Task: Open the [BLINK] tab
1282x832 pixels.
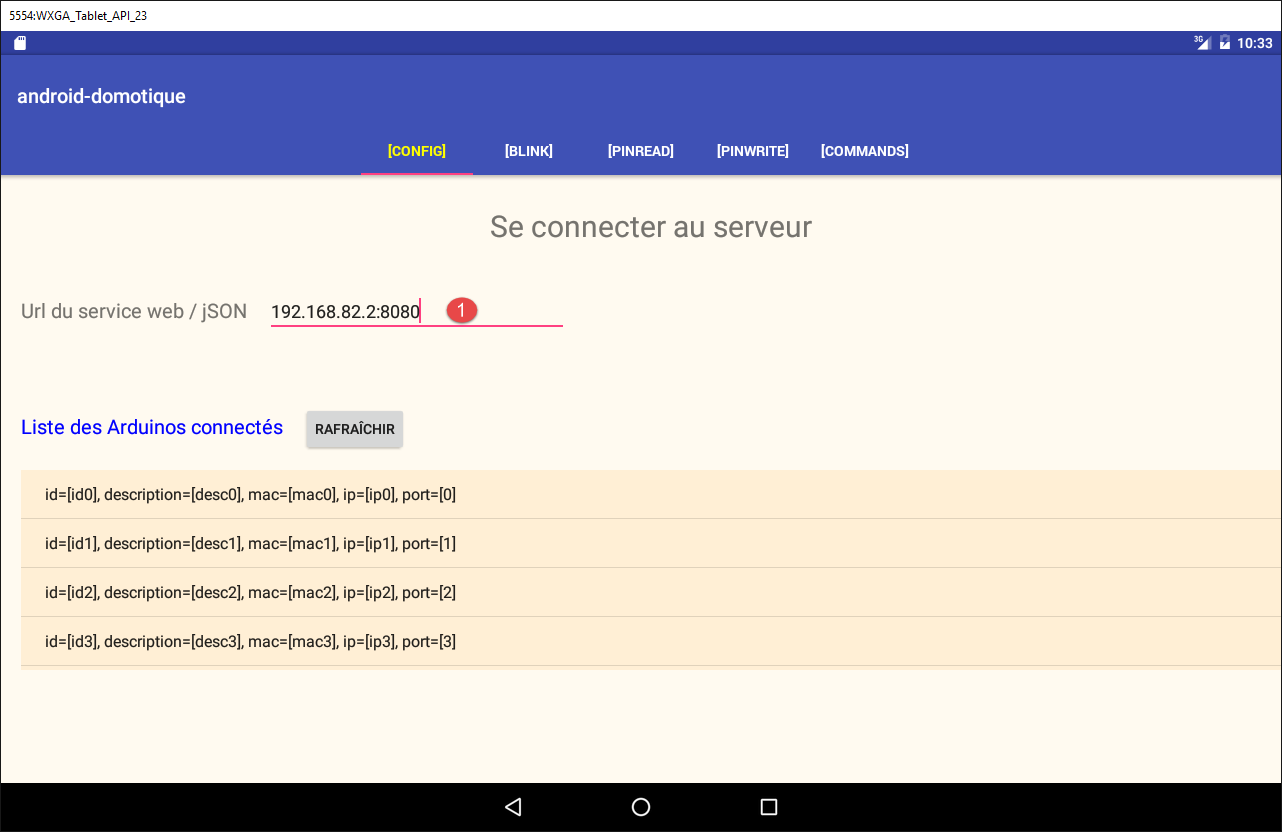Action: point(529,151)
